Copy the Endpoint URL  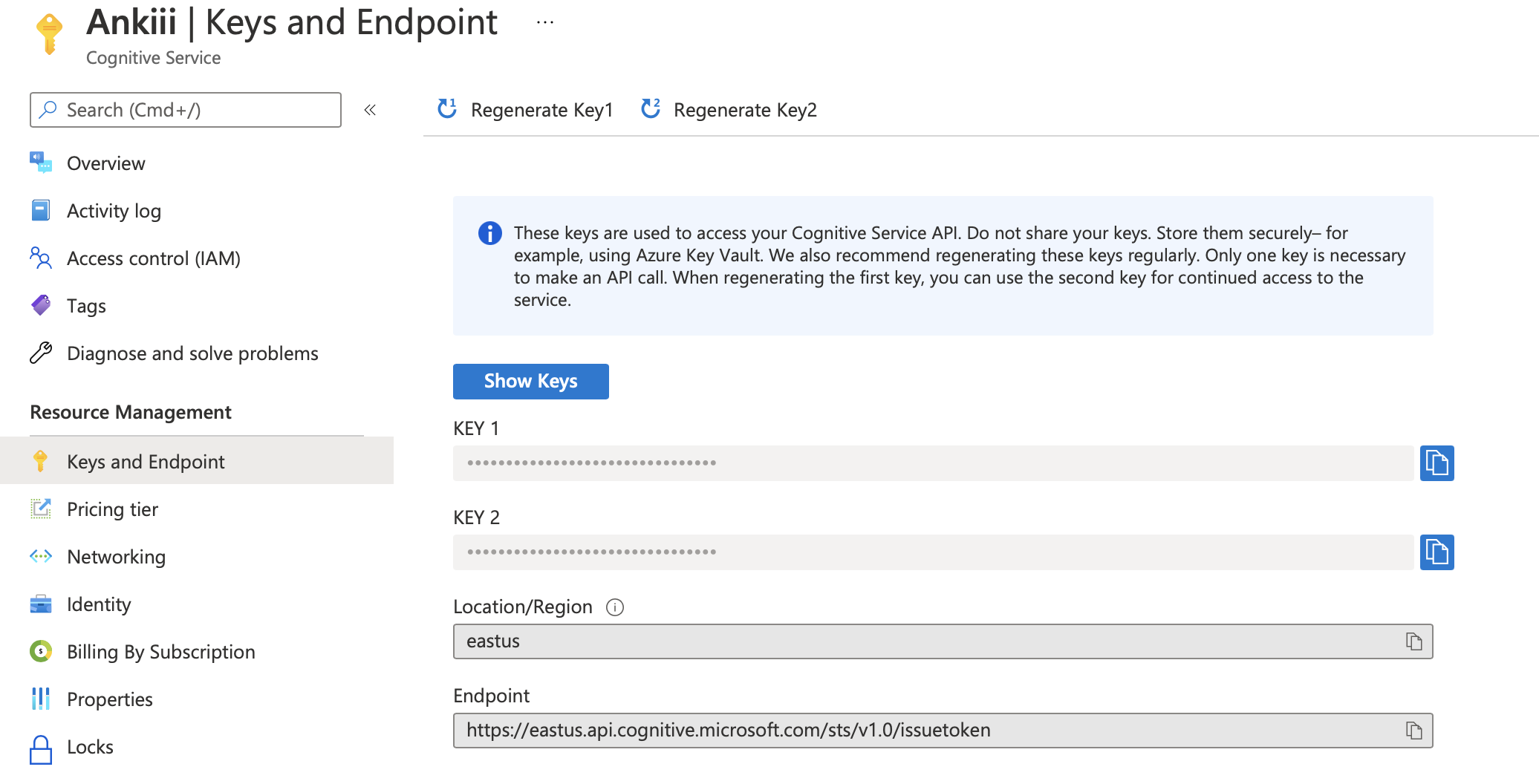coord(1413,730)
